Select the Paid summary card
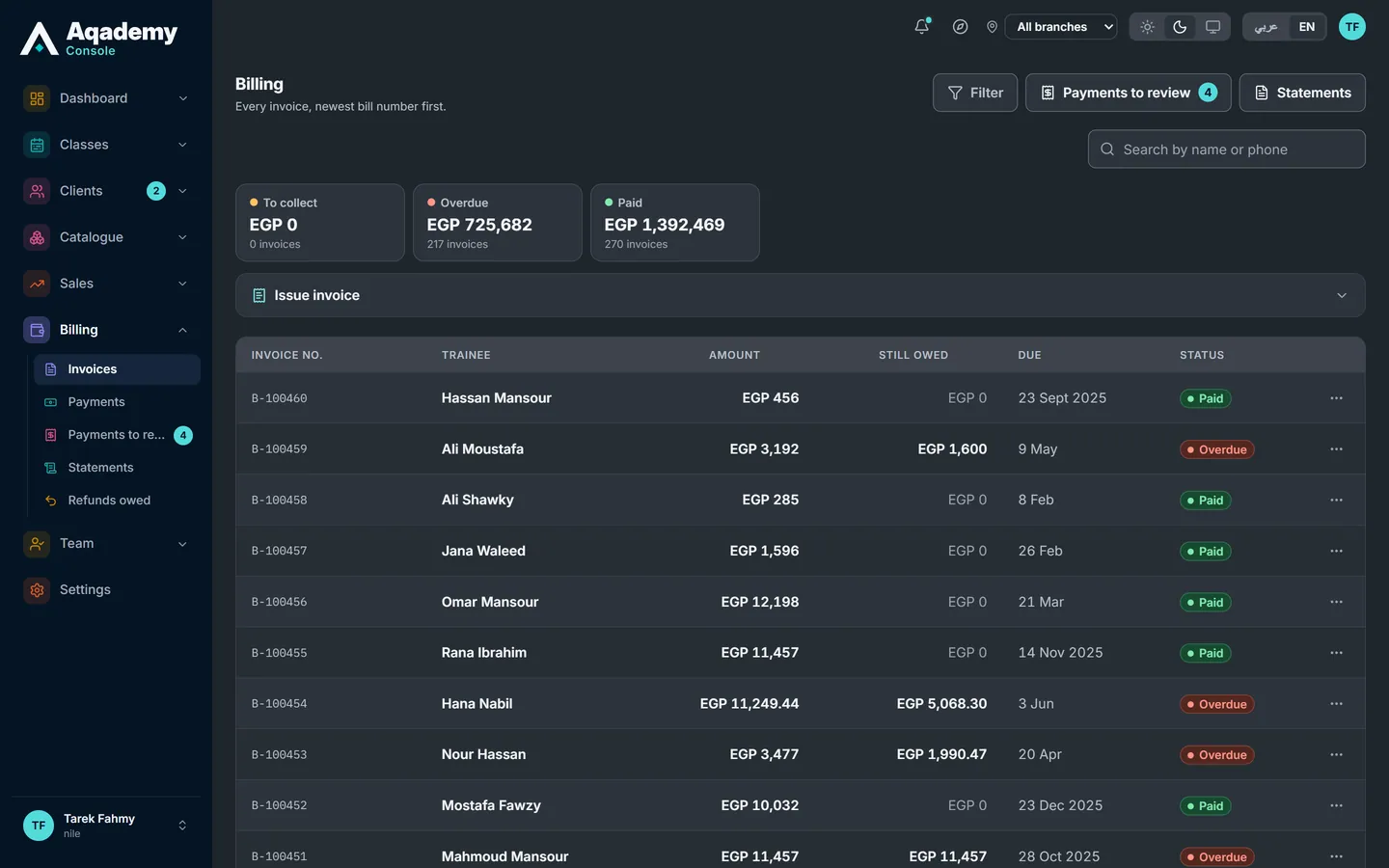The image size is (1389, 868). 675,223
